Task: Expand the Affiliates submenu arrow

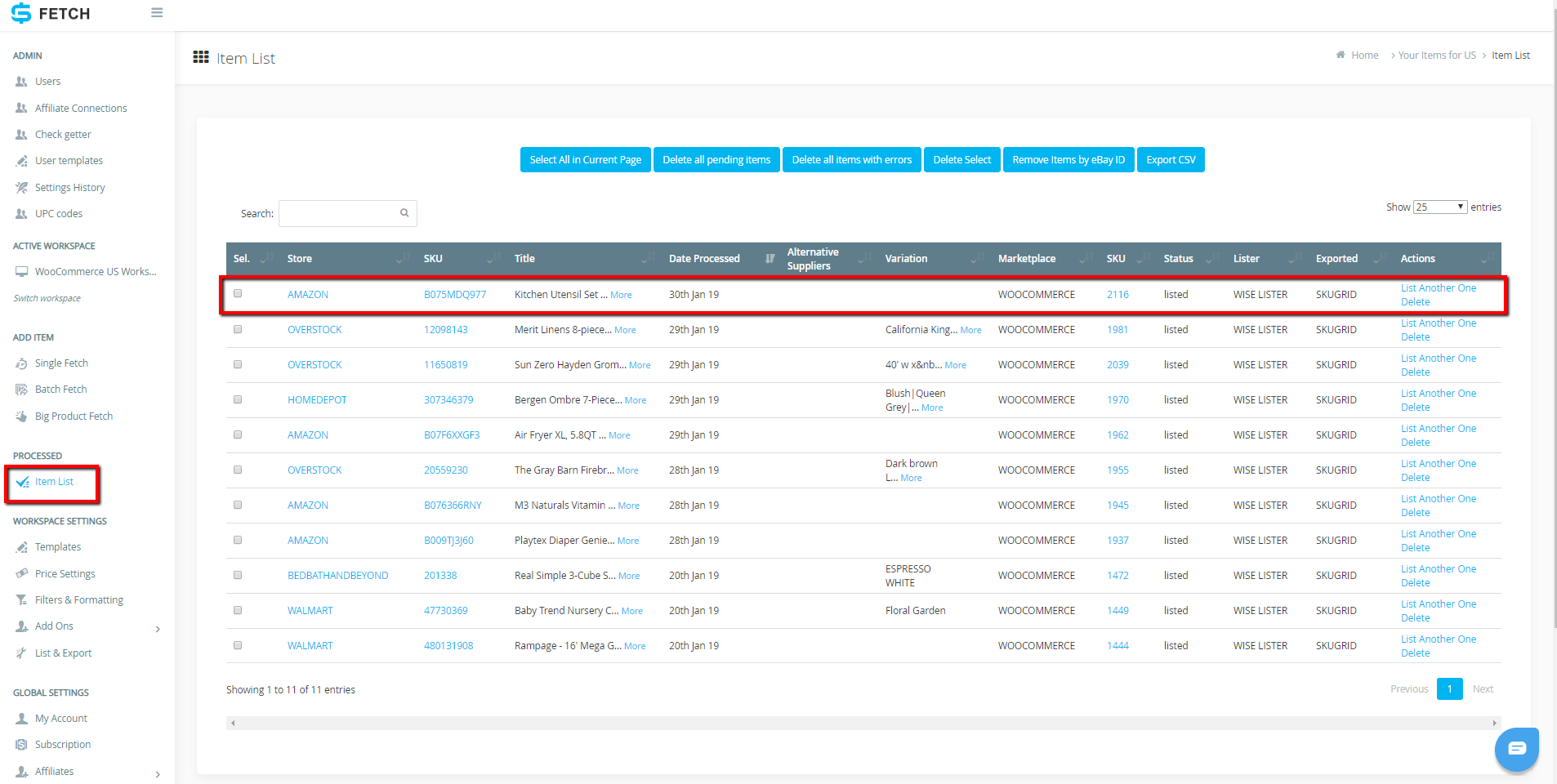Action: coord(158,774)
